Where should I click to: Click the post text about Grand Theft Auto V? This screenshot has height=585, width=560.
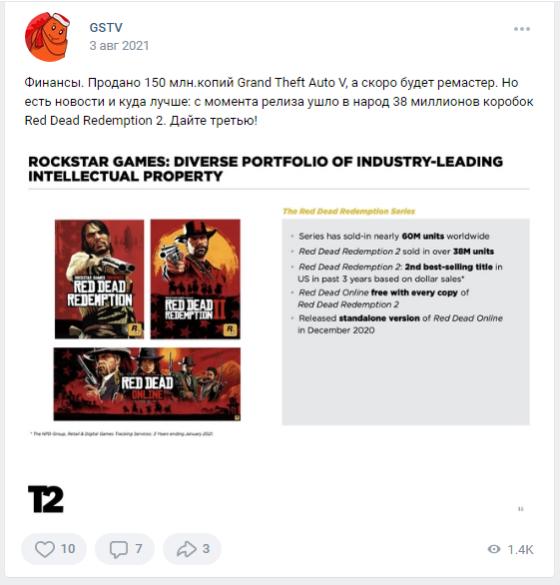pyautogui.click(x=279, y=101)
